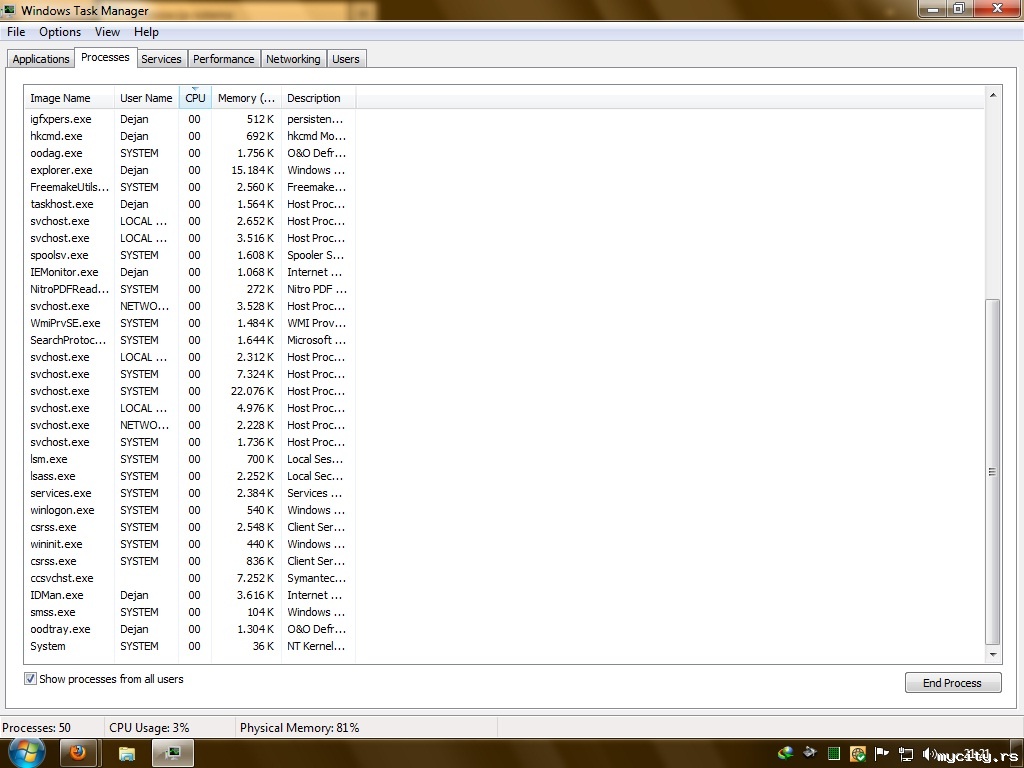This screenshot has height=768, width=1024.
Task: Select wininit.exe process row
Action: 189,544
